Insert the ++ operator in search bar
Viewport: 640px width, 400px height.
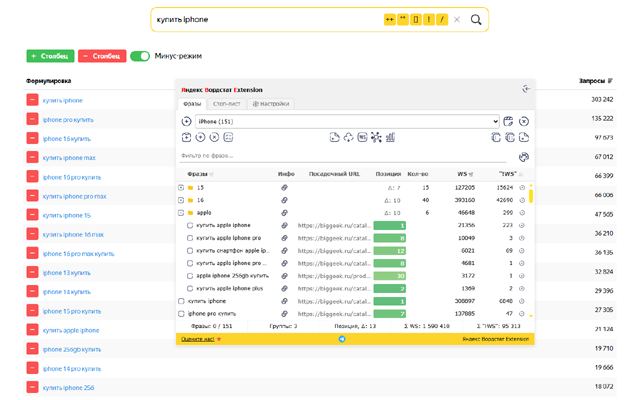[389, 20]
